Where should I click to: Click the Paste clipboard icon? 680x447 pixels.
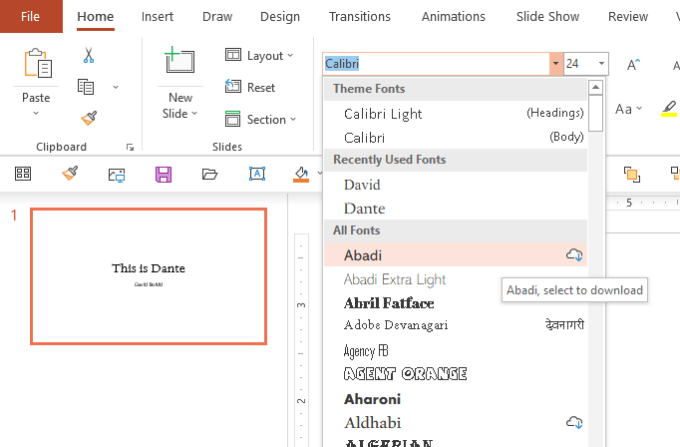(x=37, y=64)
